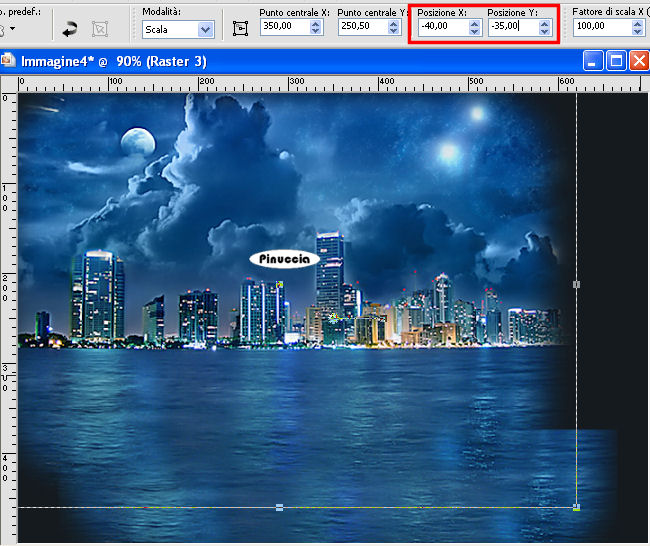Open the Modalità dropdown showing Scala
The width and height of the screenshot is (650, 546).
click(x=178, y=29)
